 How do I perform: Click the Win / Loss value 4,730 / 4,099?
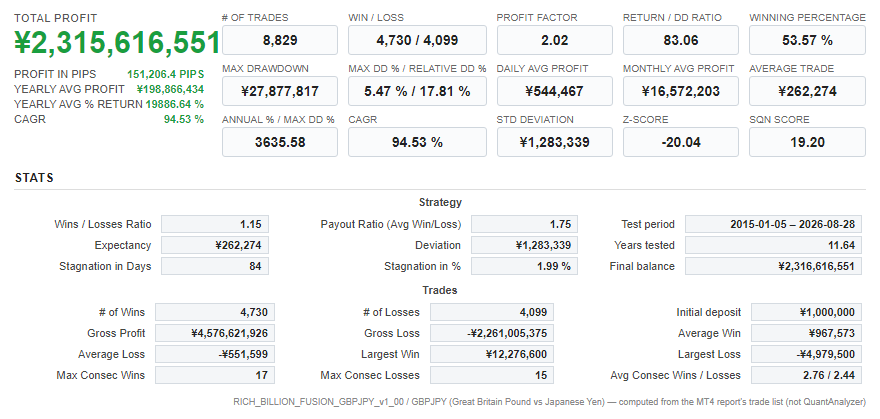tap(417, 40)
